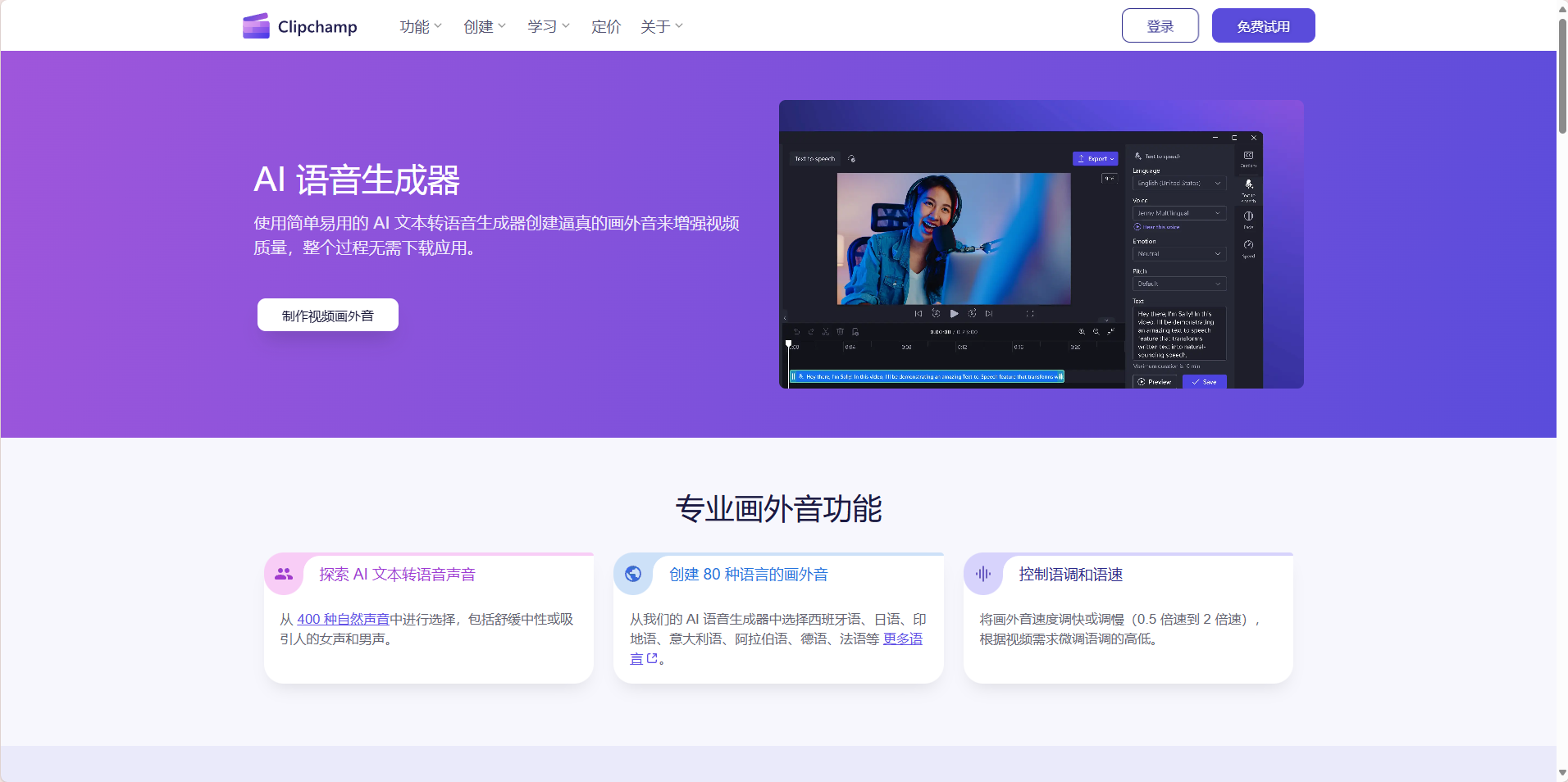Image resolution: width=1568 pixels, height=782 pixels.
Task: Open the Speed panel in the sidebar
Action: (x=1248, y=244)
